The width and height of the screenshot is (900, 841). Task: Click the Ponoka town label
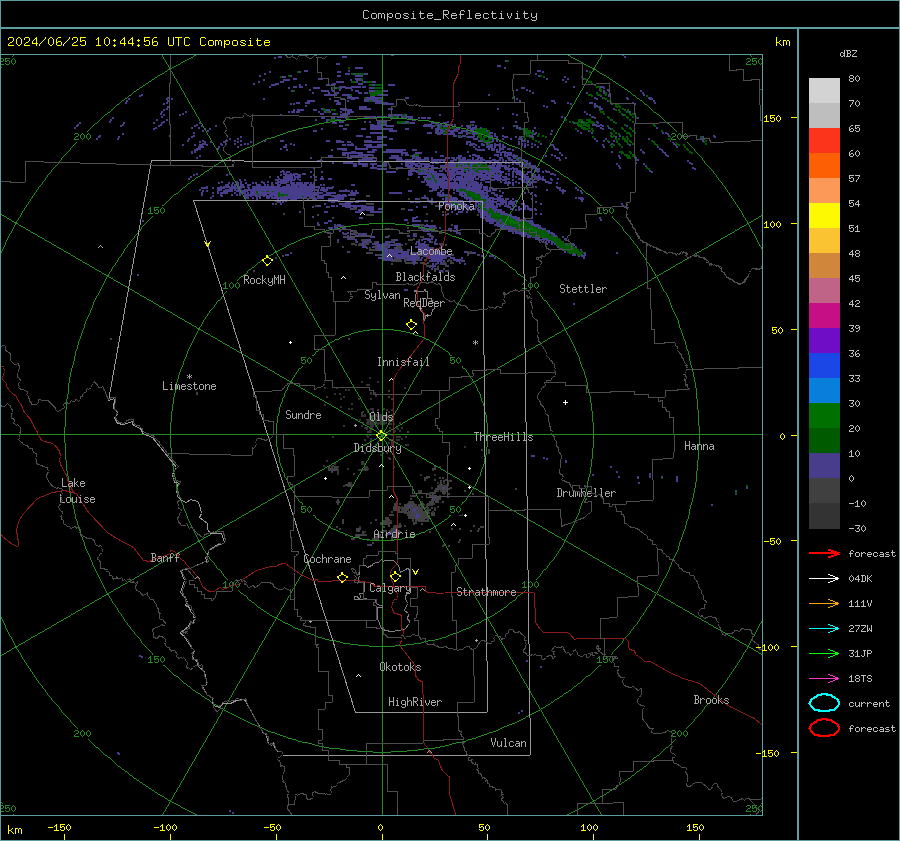click(456, 206)
